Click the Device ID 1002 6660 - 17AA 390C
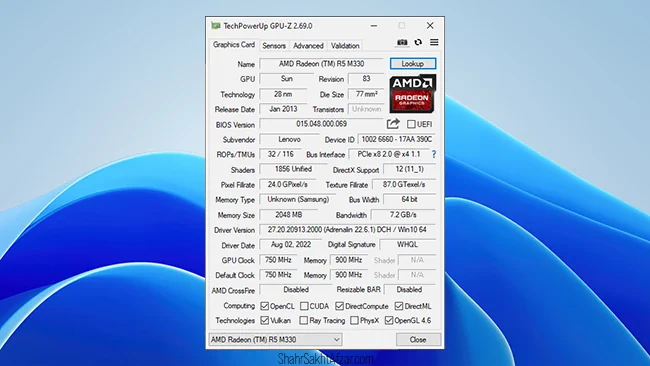 point(397,139)
